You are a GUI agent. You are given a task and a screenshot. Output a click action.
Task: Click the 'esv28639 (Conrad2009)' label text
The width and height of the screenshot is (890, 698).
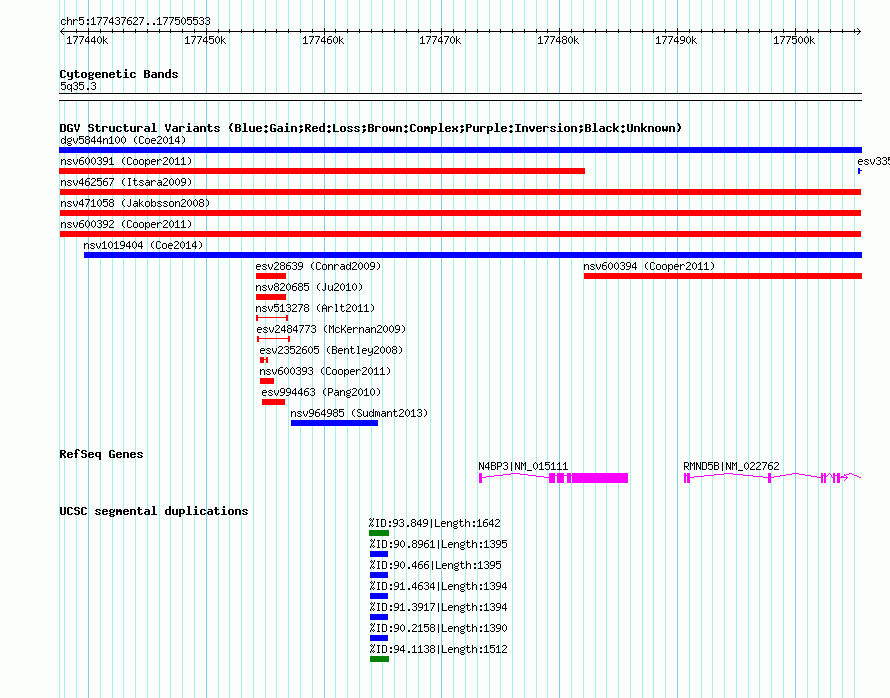pos(318,266)
